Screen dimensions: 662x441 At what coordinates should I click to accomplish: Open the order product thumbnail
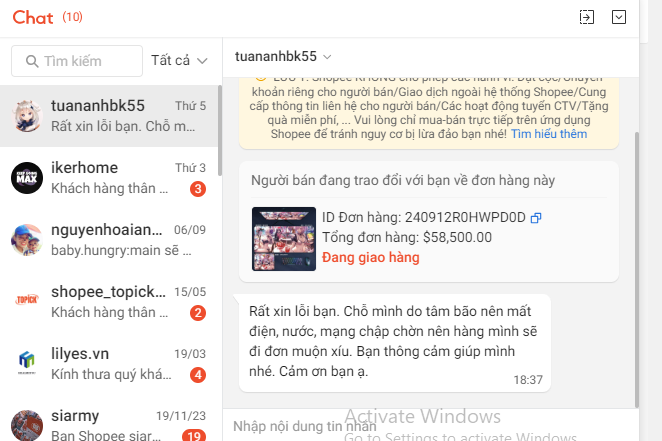[284, 239]
